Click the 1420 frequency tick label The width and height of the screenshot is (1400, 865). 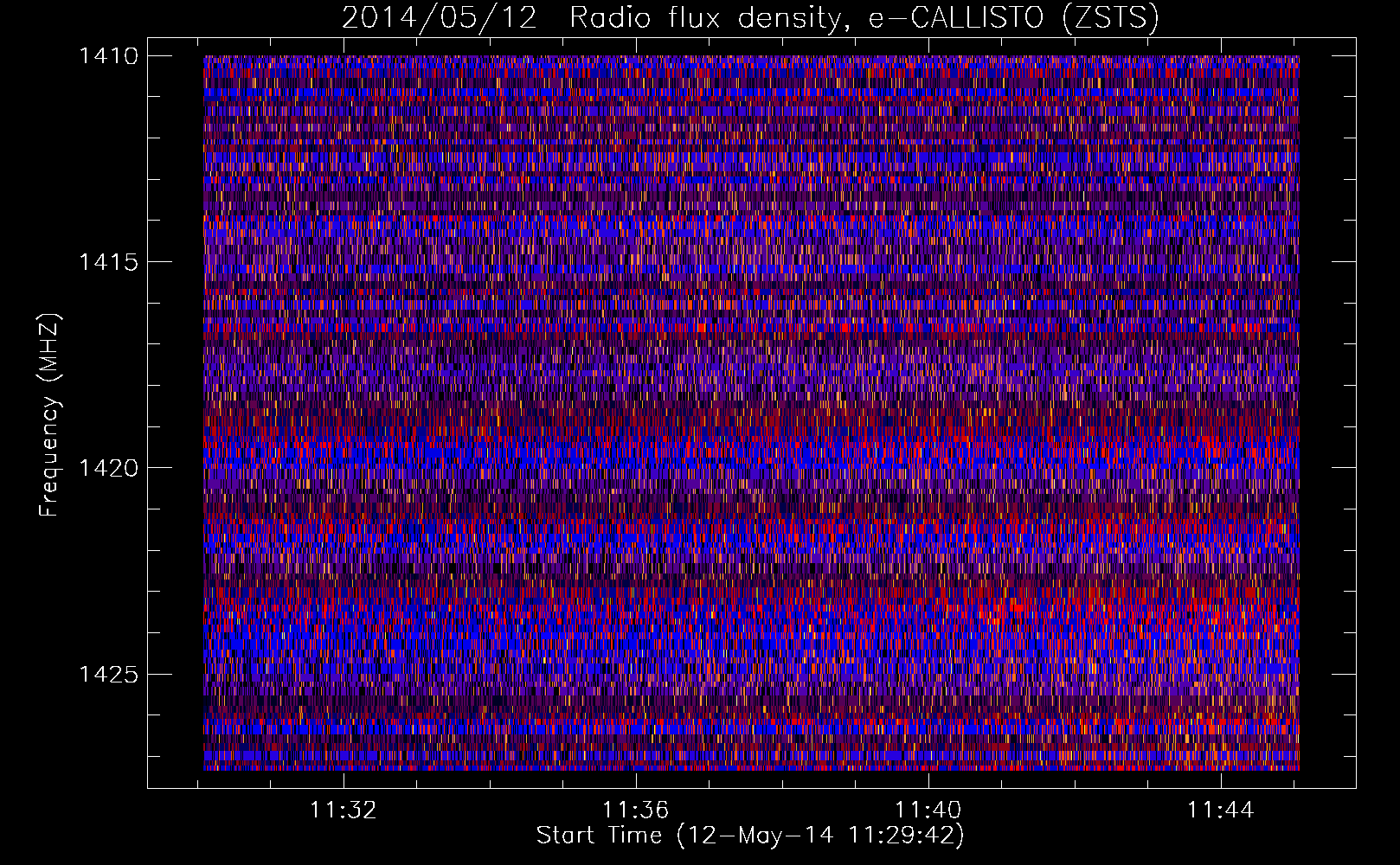(x=108, y=468)
